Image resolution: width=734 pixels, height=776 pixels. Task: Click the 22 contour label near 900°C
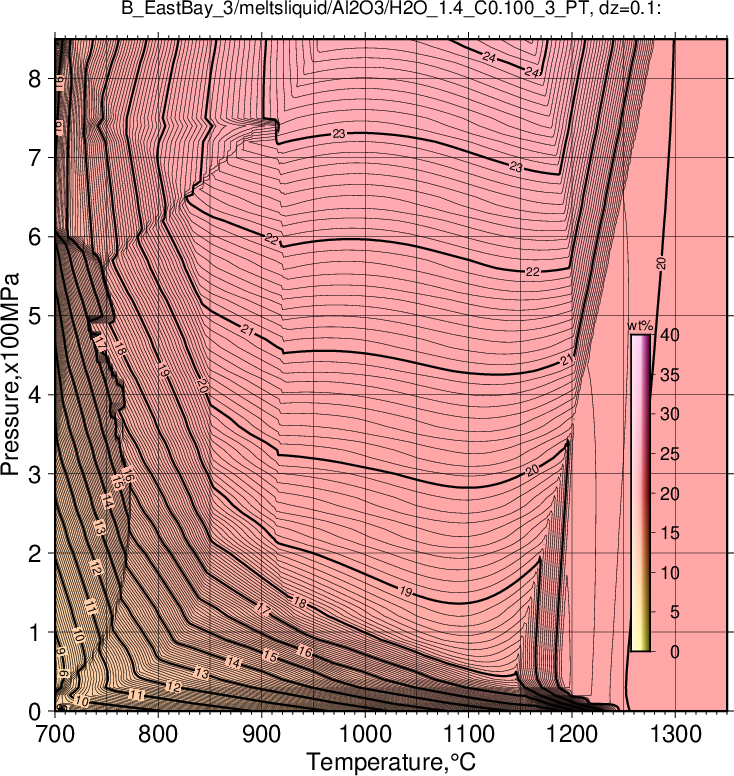pyautogui.click(x=271, y=239)
